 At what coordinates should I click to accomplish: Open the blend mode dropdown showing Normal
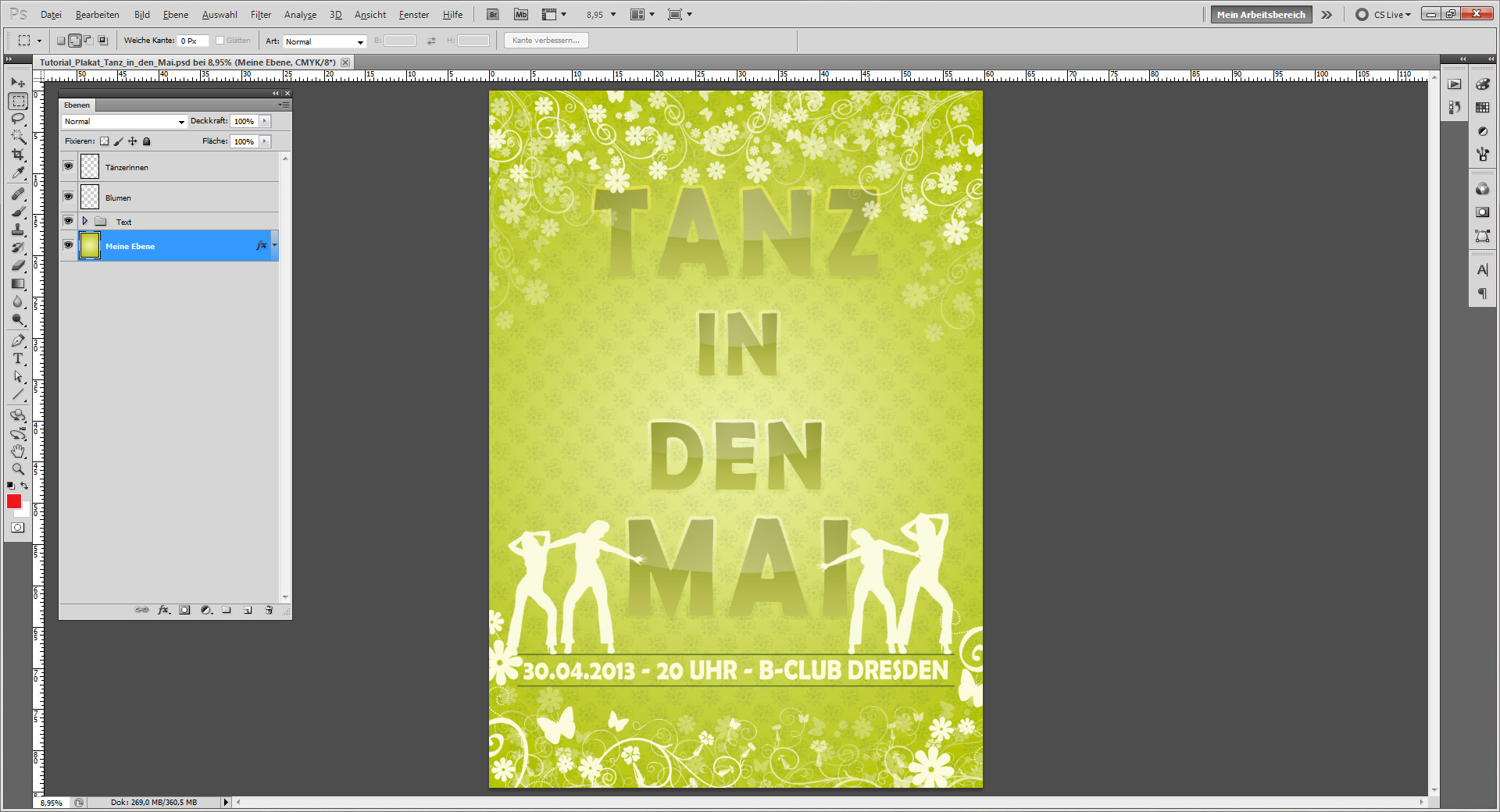123,121
